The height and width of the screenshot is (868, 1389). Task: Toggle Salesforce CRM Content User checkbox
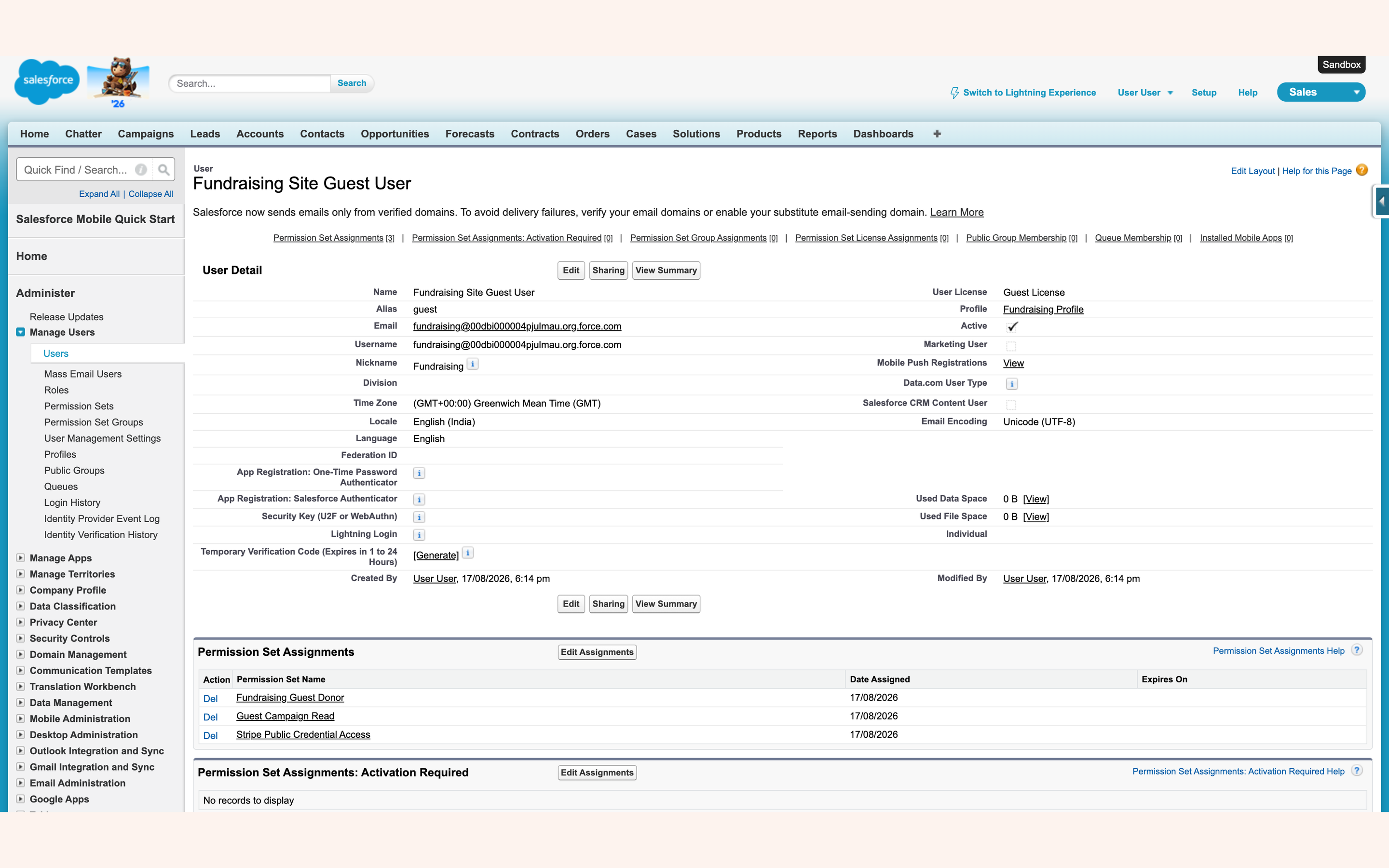coord(1011,405)
